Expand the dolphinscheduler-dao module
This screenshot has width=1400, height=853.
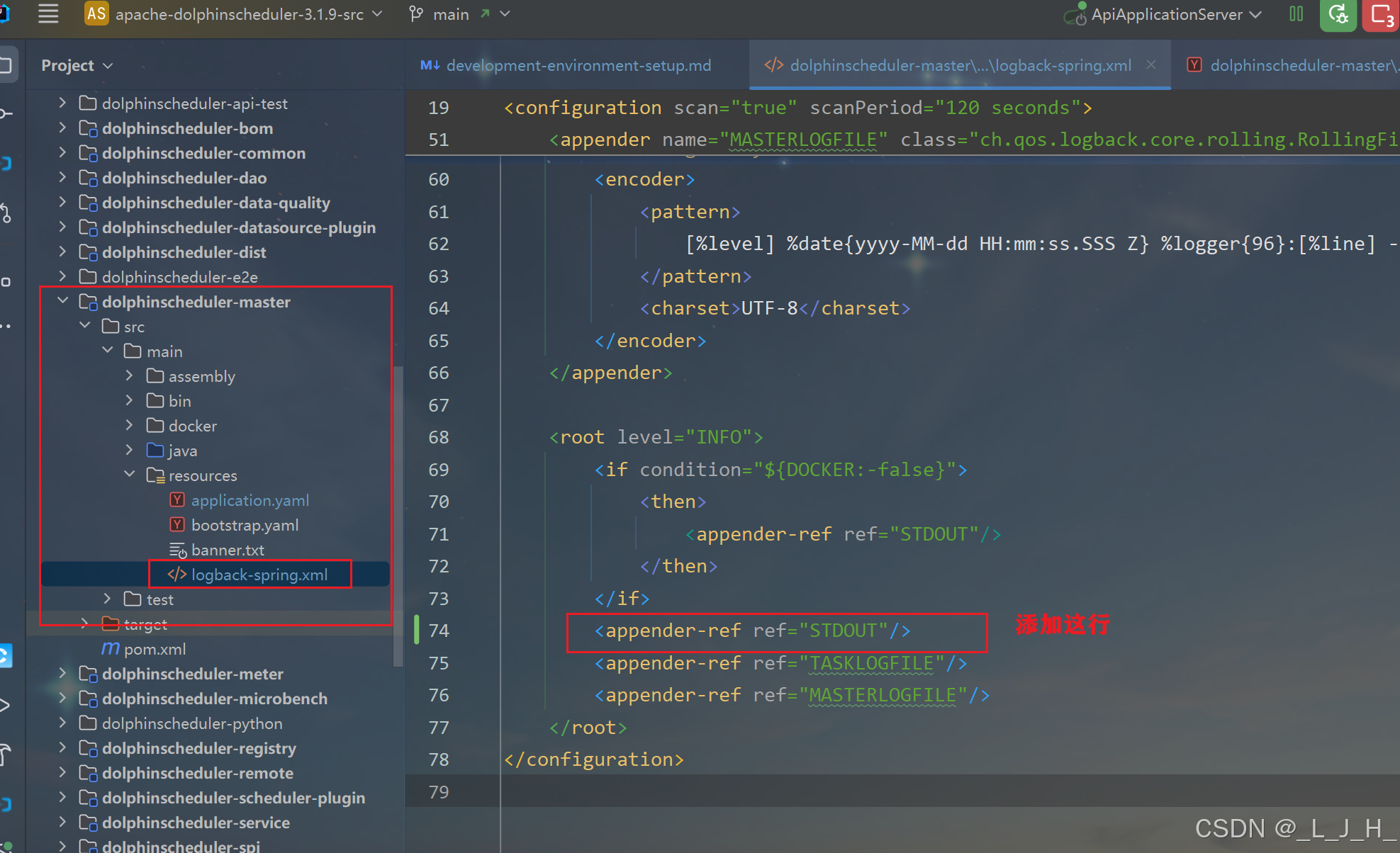(62, 177)
